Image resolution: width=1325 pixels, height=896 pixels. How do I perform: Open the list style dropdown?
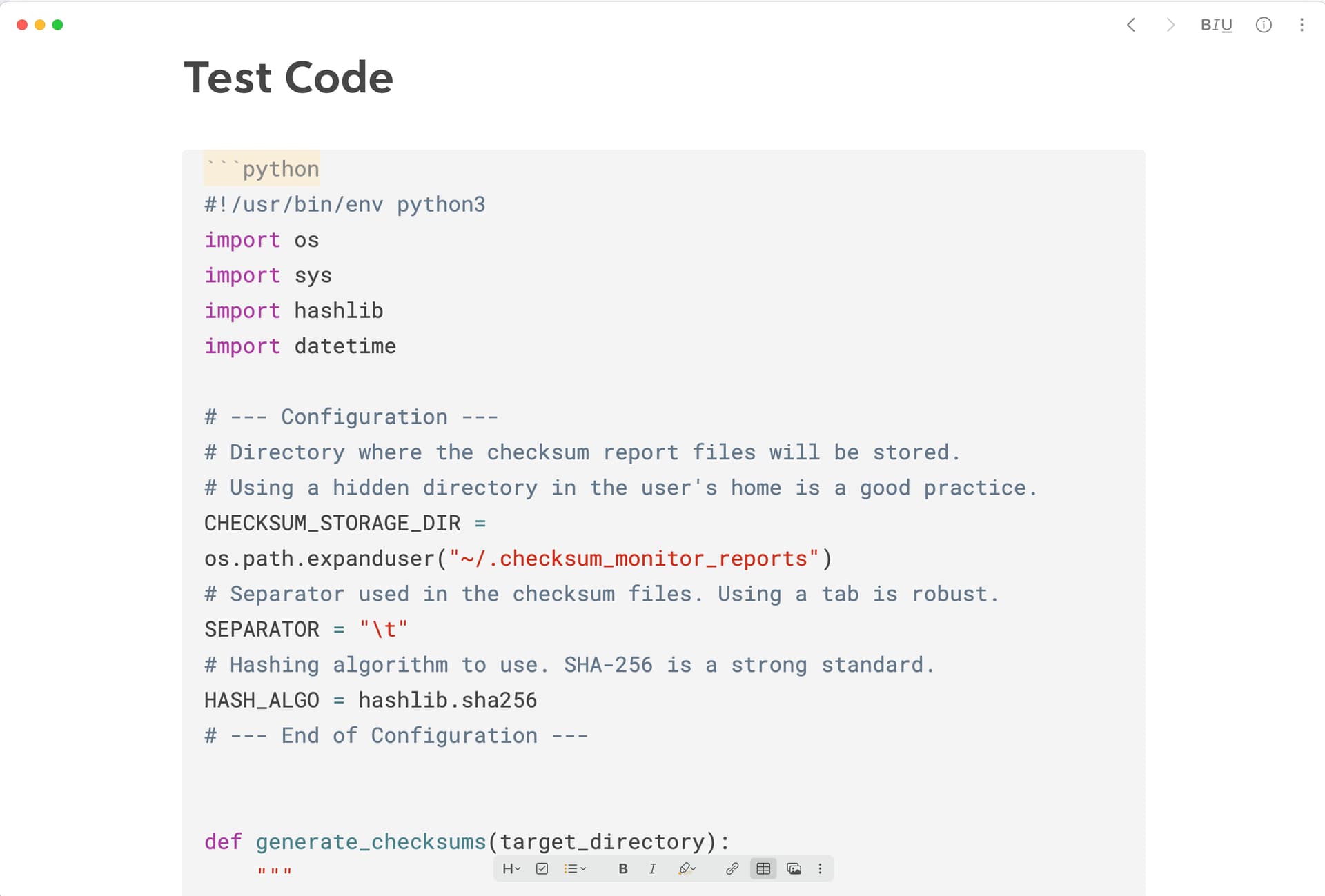click(x=574, y=868)
